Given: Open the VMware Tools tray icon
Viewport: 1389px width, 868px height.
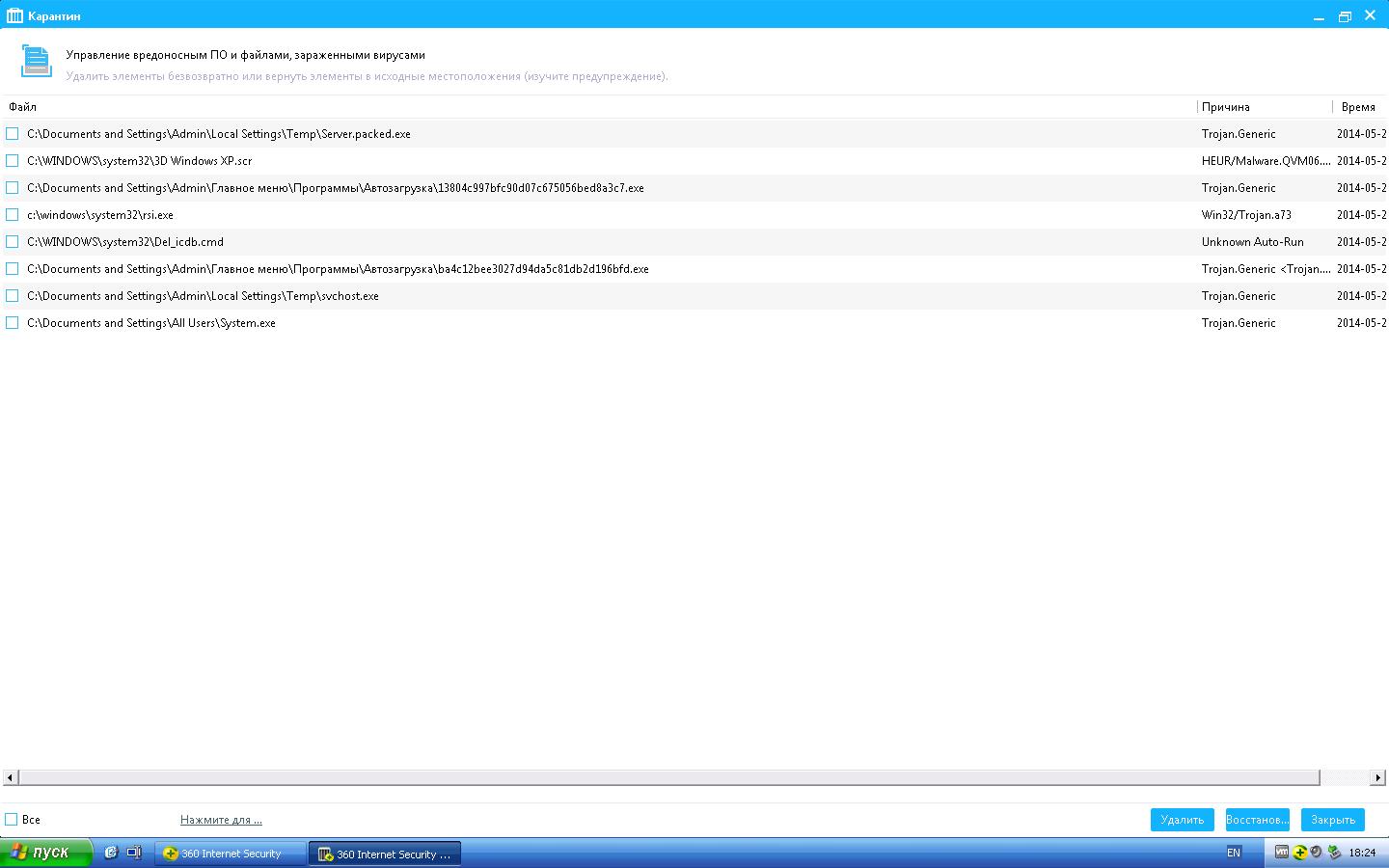Looking at the screenshot, I should pos(1282,853).
